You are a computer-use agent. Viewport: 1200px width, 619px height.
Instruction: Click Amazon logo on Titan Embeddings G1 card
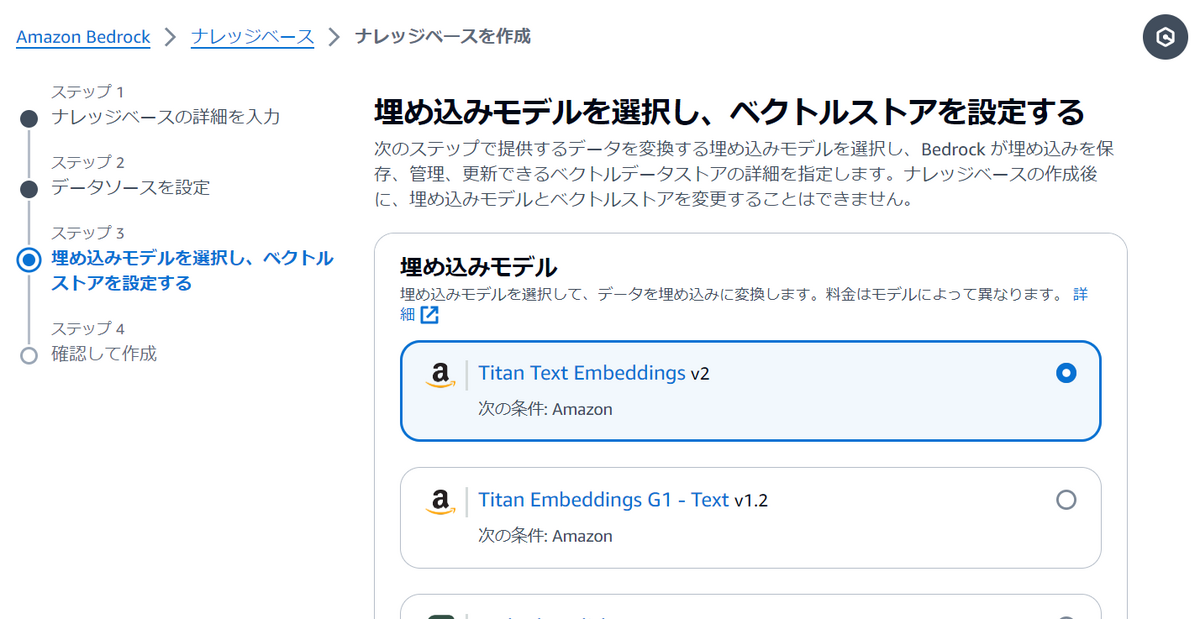440,501
